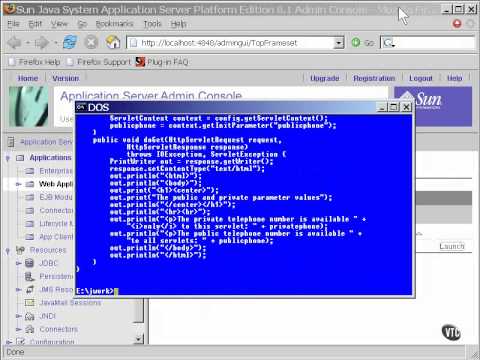Go to browser home page icon

[x=113, y=42]
